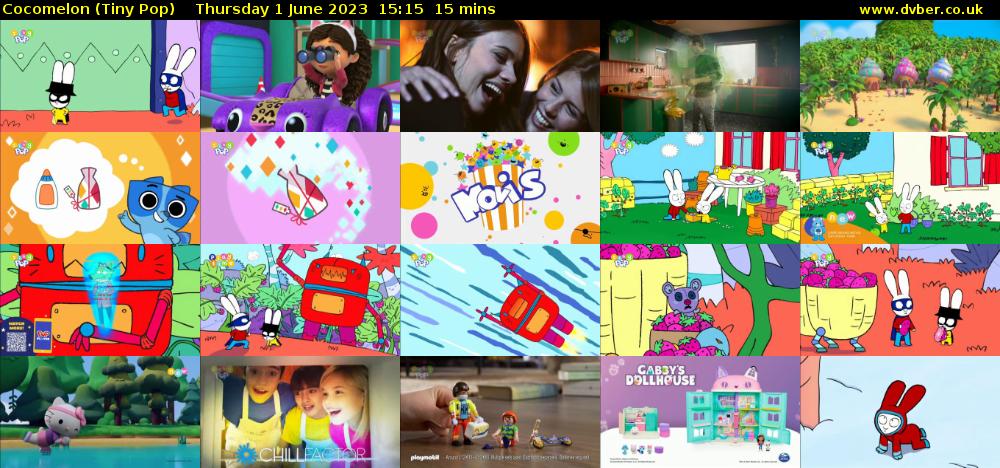Select the flying red robot thumbnail
This screenshot has height=468, width=1000.
[500, 300]
